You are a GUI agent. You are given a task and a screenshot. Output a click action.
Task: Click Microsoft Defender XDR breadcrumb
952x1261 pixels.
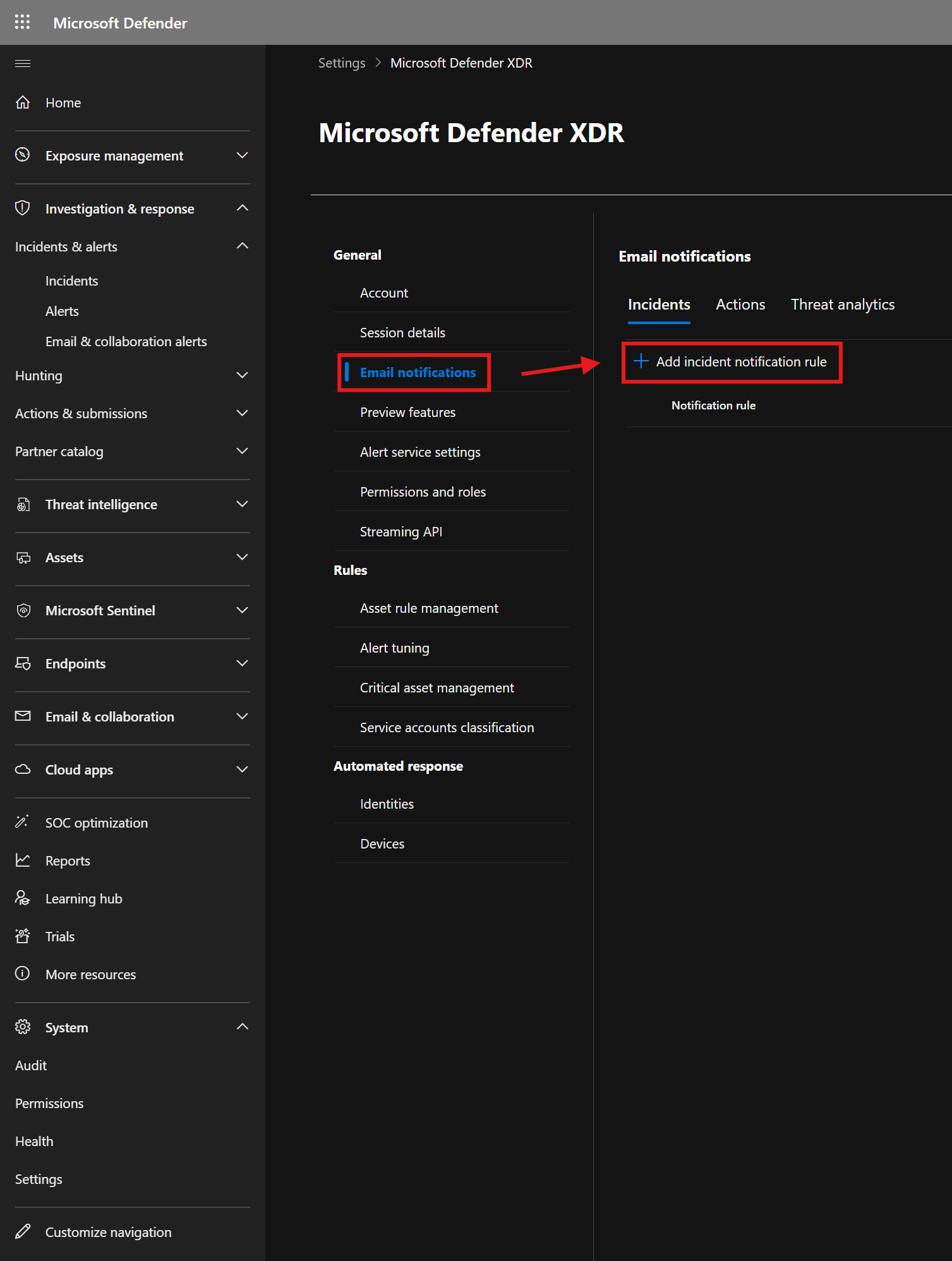coord(461,63)
